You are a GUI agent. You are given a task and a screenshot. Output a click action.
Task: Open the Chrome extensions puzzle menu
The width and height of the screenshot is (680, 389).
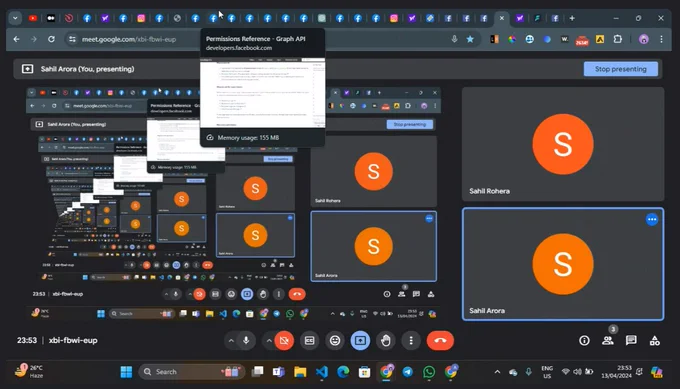pos(618,39)
